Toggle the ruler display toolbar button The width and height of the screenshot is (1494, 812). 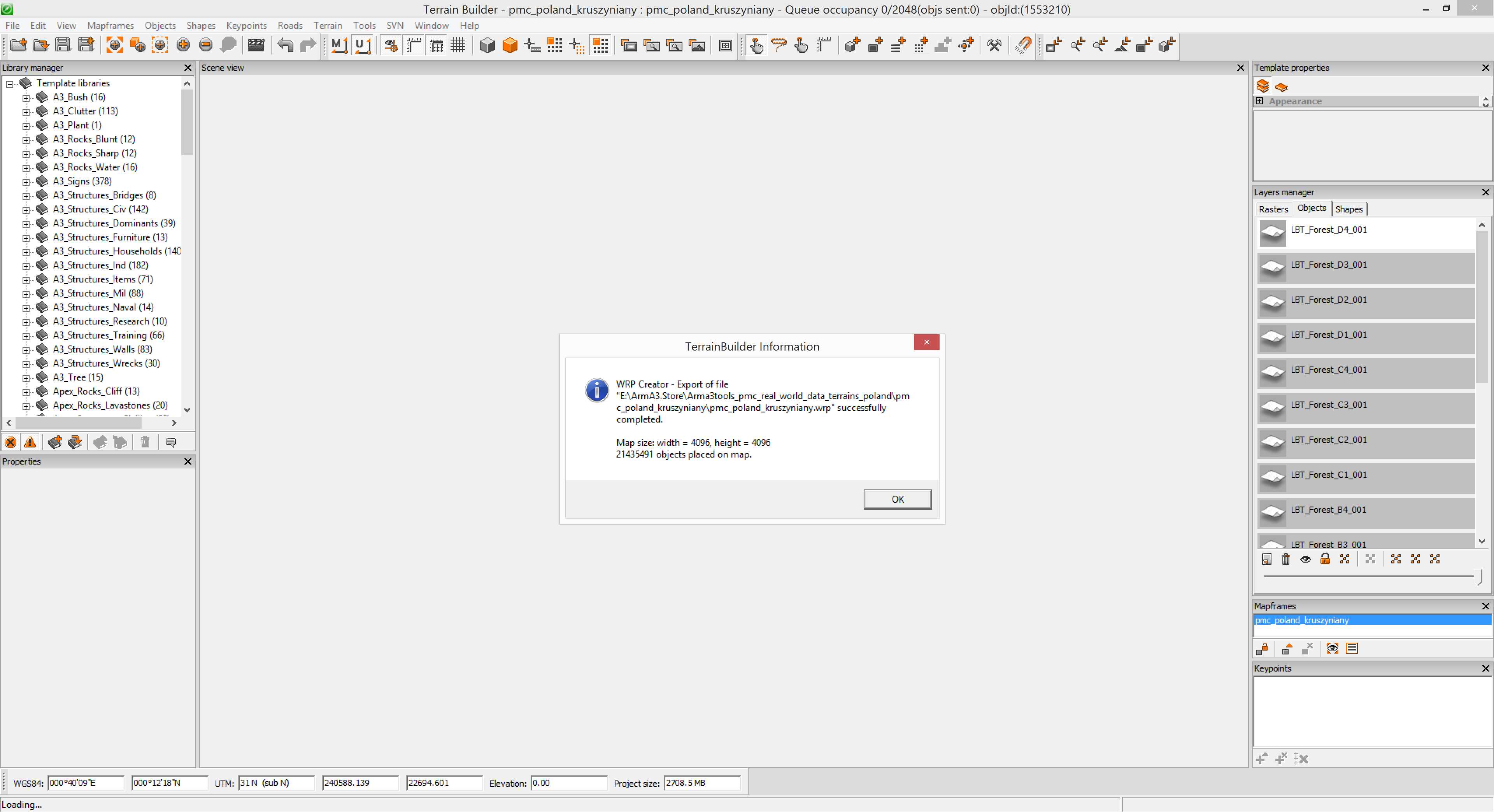click(x=414, y=45)
